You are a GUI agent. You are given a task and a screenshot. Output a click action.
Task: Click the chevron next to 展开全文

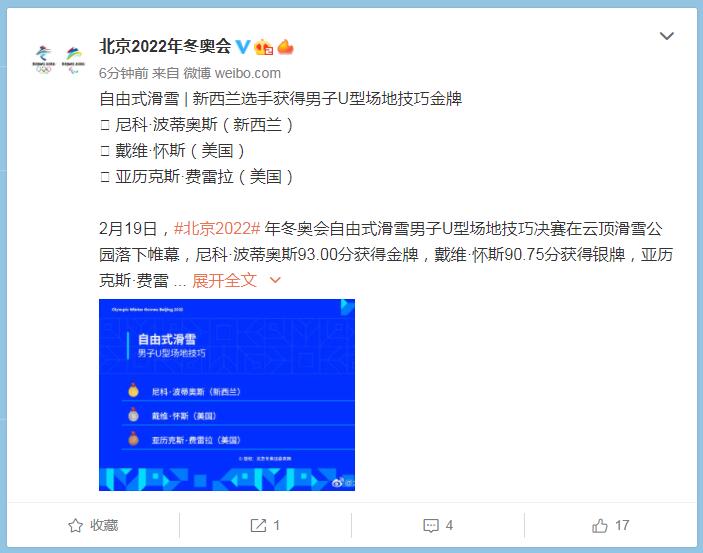275,280
